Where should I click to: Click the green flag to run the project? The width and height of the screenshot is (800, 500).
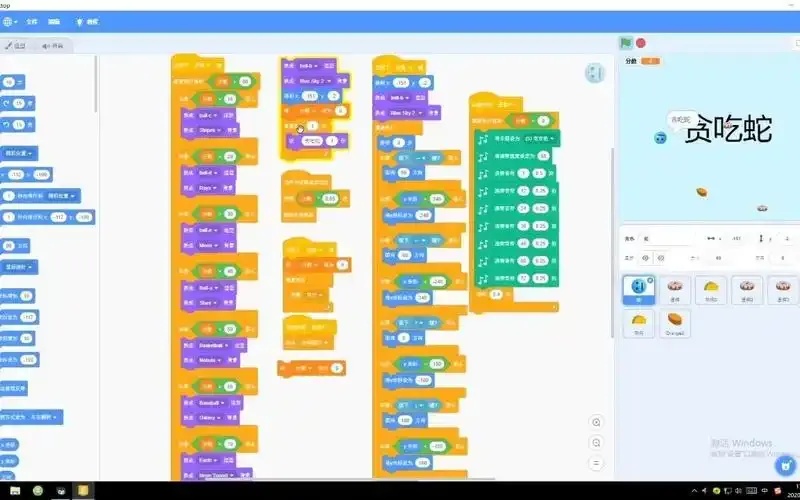pos(626,43)
